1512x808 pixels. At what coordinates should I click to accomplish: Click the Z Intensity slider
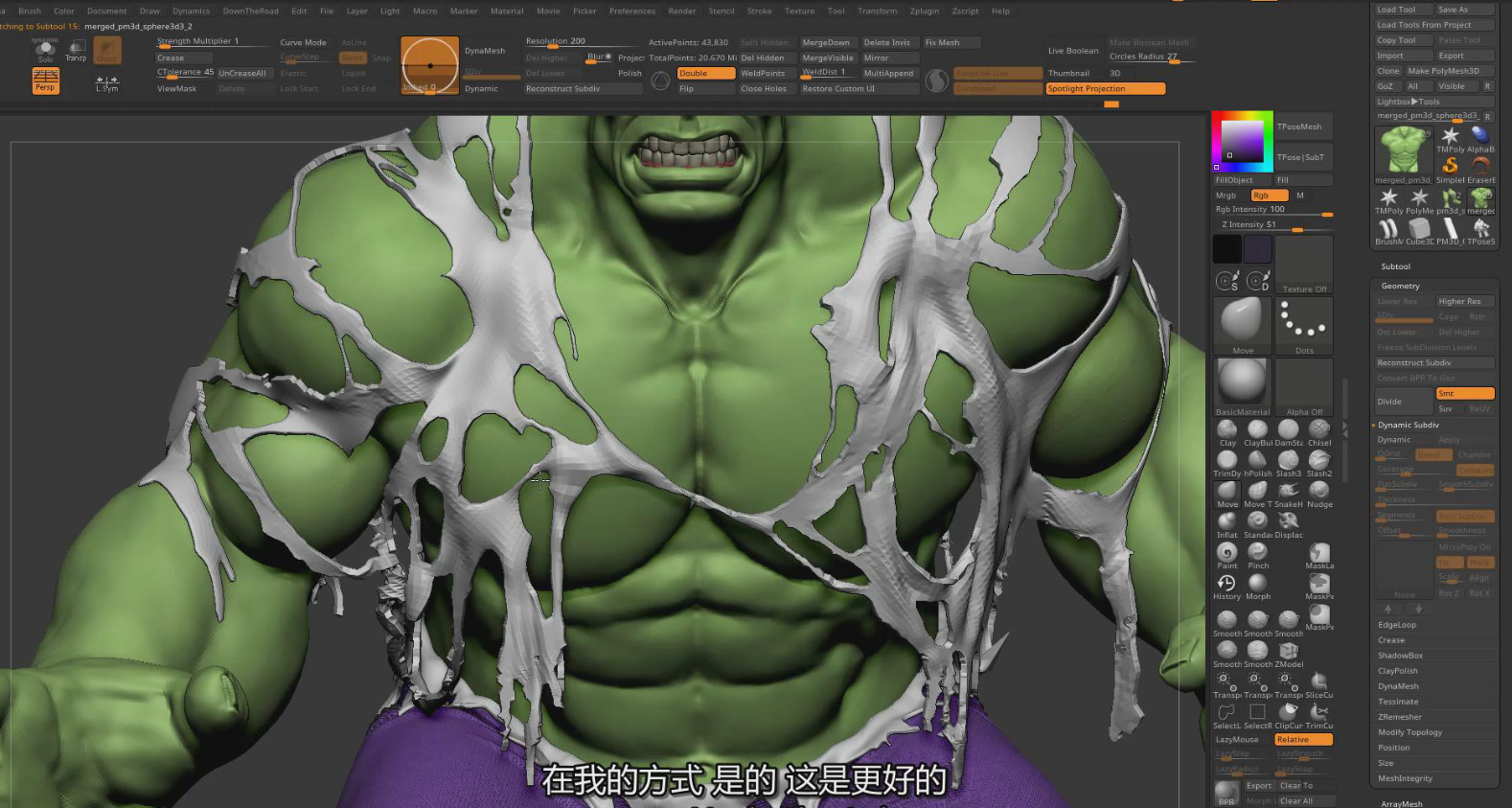1271,225
